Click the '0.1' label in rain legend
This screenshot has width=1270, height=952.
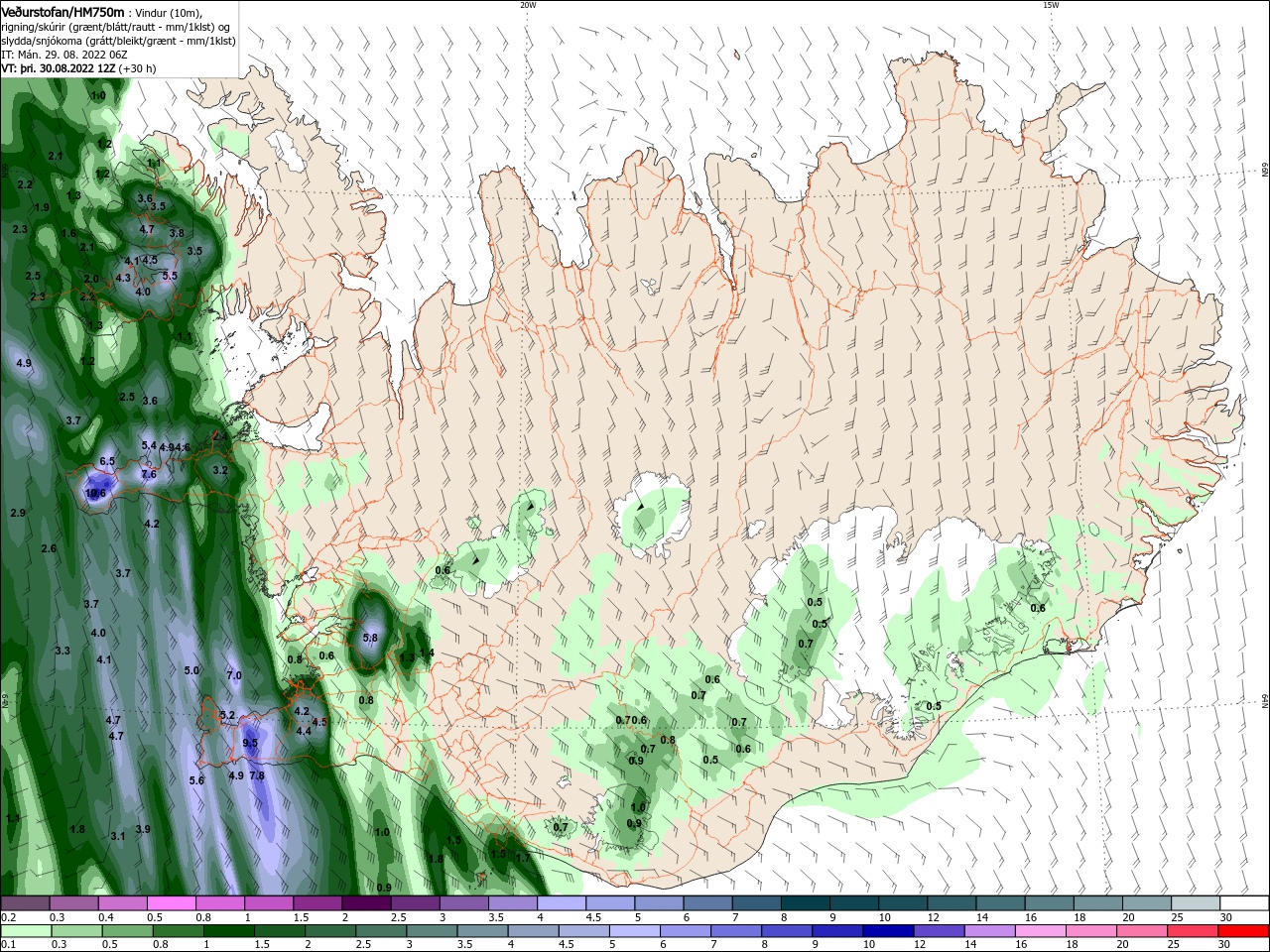coord(7,945)
